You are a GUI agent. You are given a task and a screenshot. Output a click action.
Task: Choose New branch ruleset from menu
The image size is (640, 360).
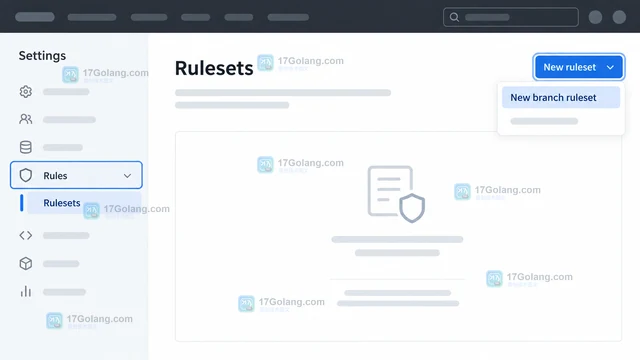pyautogui.click(x=561, y=98)
